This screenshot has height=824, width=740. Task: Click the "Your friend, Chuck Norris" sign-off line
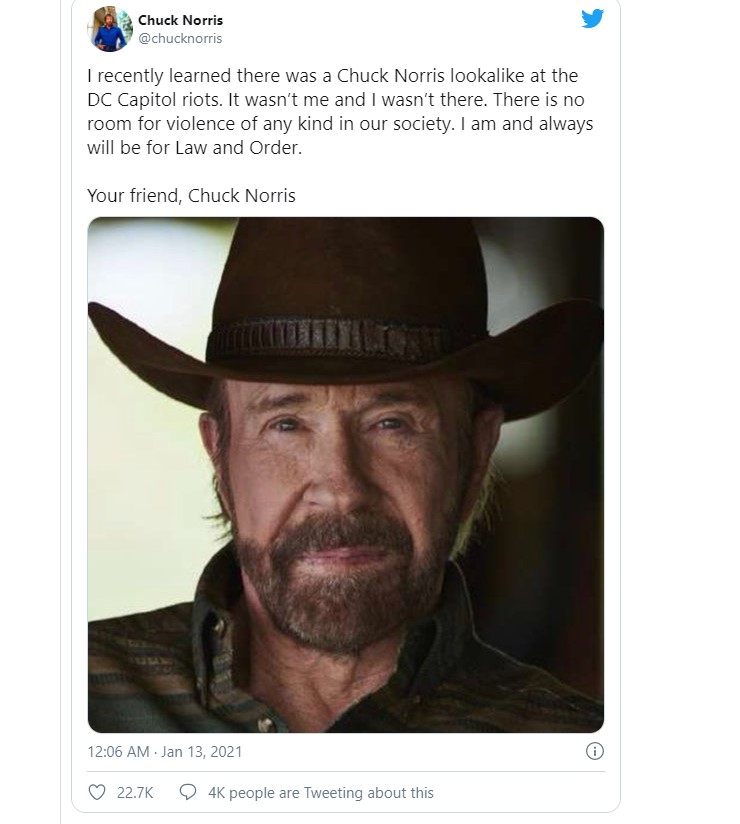coord(191,196)
